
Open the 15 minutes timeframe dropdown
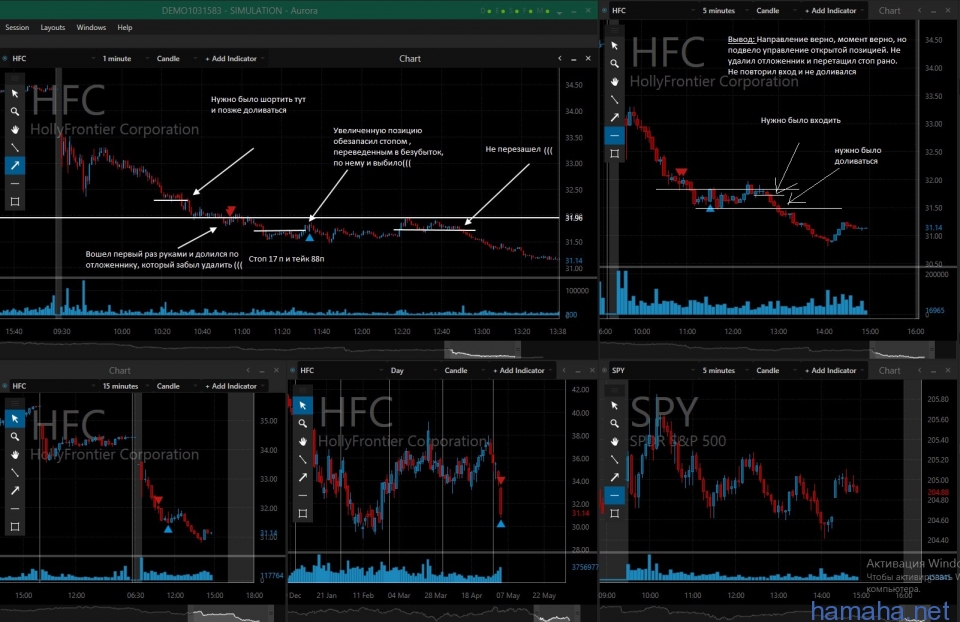click(124, 386)
